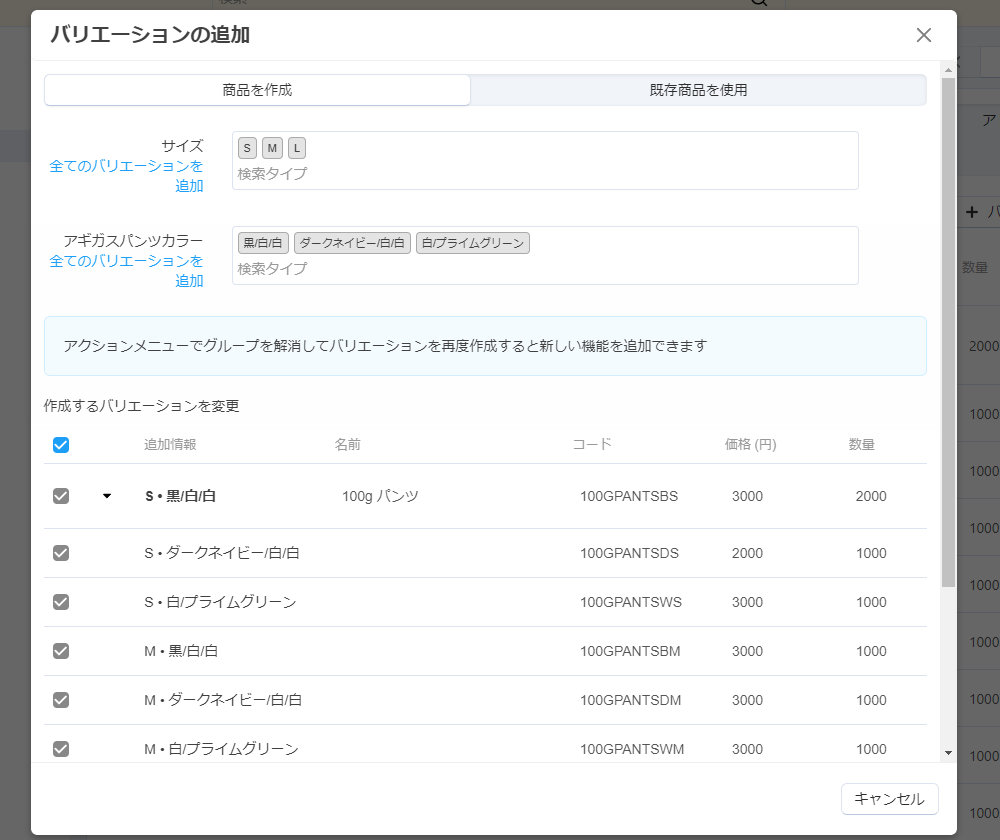The width and height of the screenshot is (1000, 840).
Task: Click the 価格 (円) column header
Action: tap(750, 445)
